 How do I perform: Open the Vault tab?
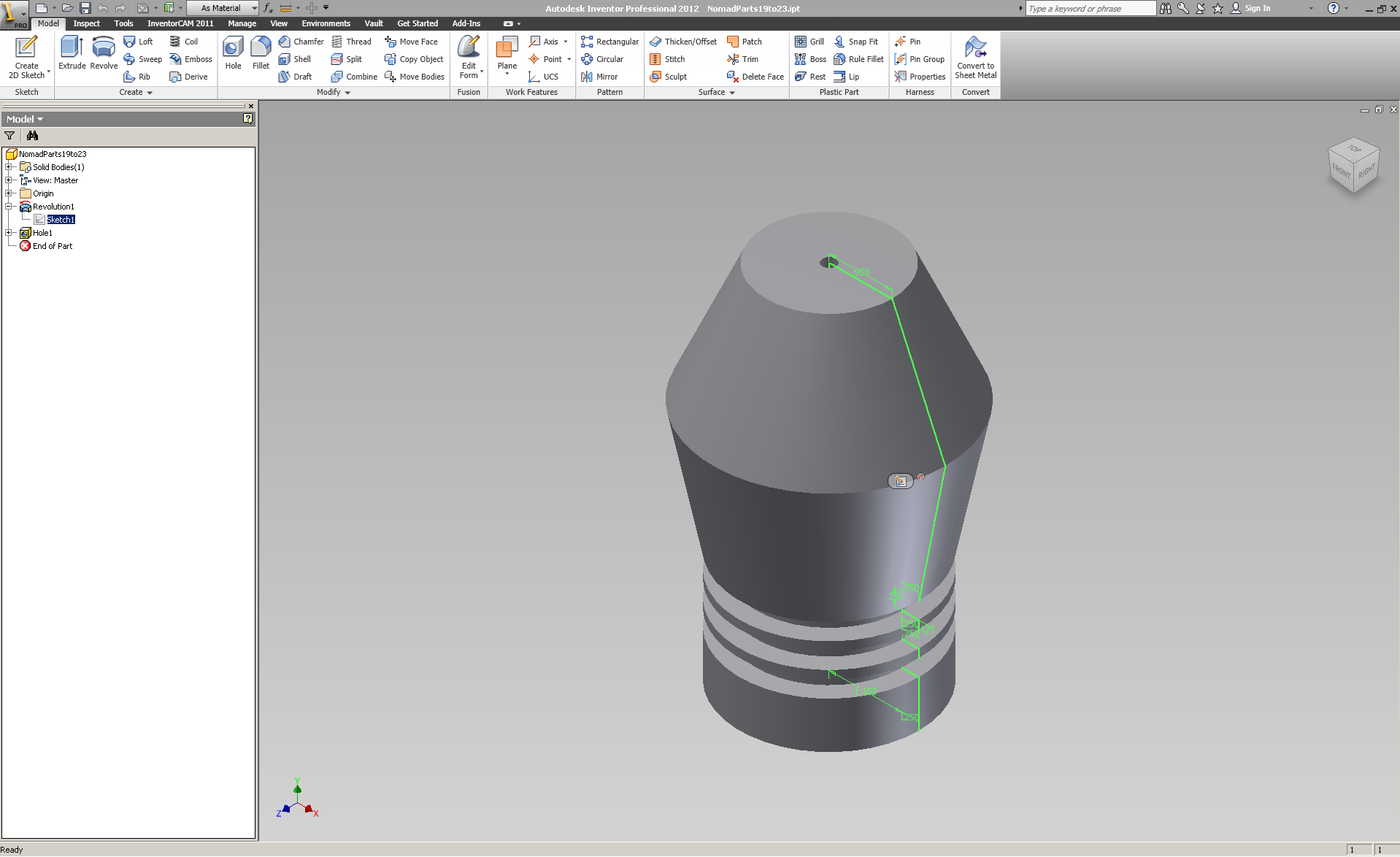(374, 23)
